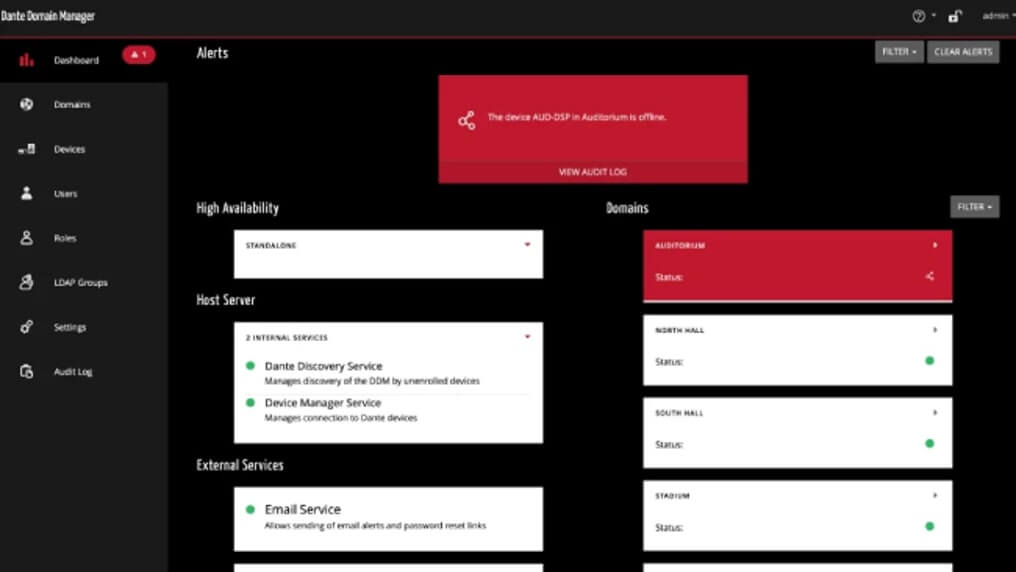The image size is (1016, 572).
Task: Click the LDAP Groups icon
Action: (26, 282)
